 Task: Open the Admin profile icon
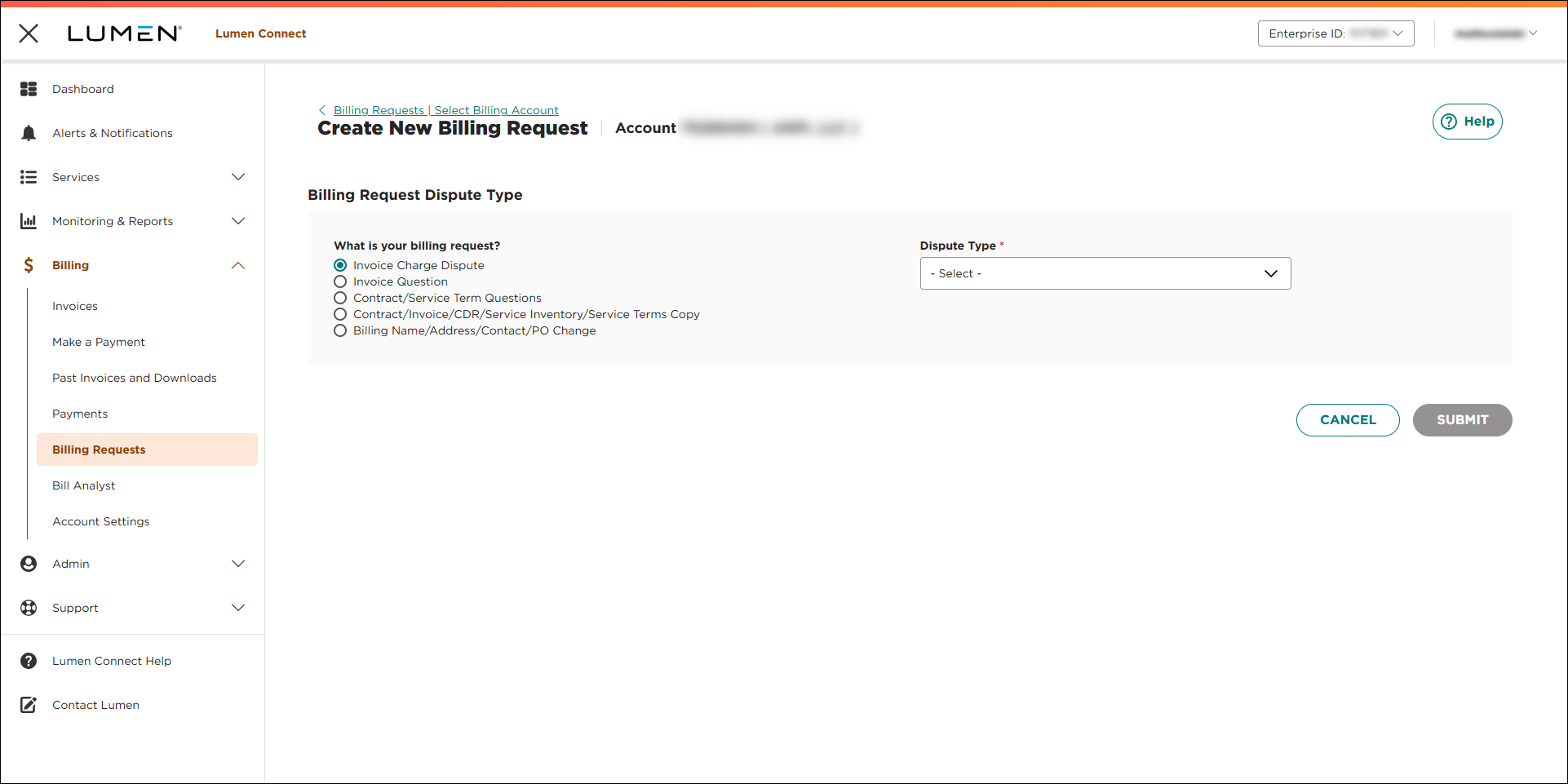29,563
